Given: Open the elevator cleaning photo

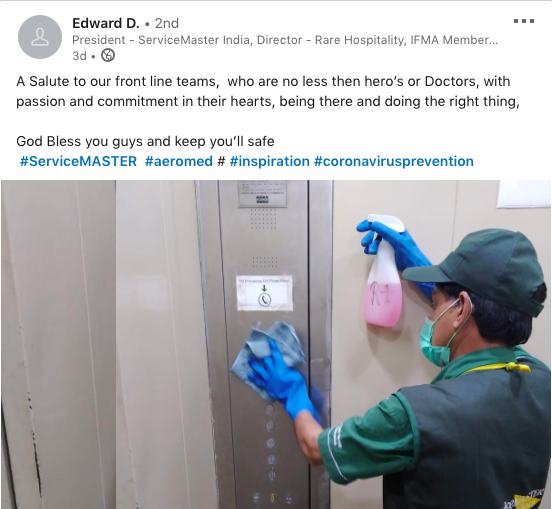Looking at the screenshot, I should tap(276, 344).
